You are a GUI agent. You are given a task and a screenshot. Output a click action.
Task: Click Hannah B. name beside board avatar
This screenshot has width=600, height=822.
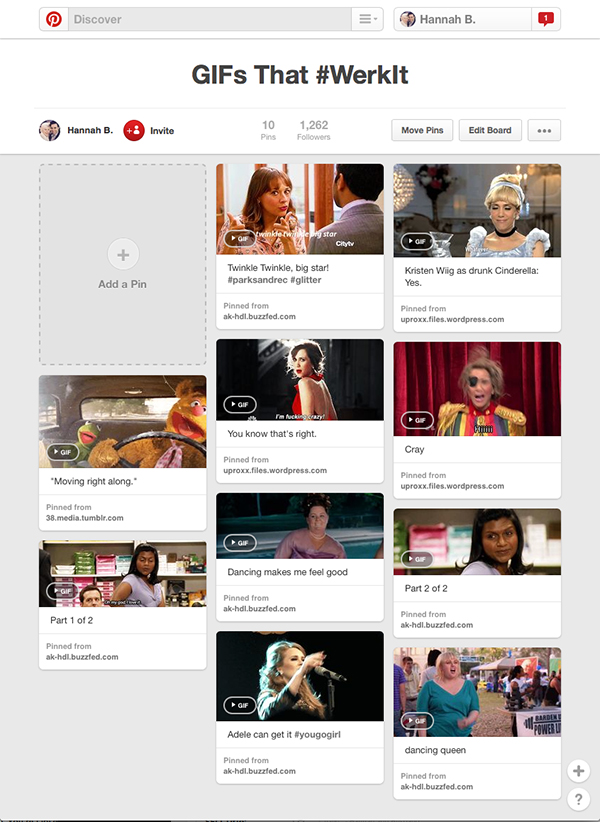90,131
